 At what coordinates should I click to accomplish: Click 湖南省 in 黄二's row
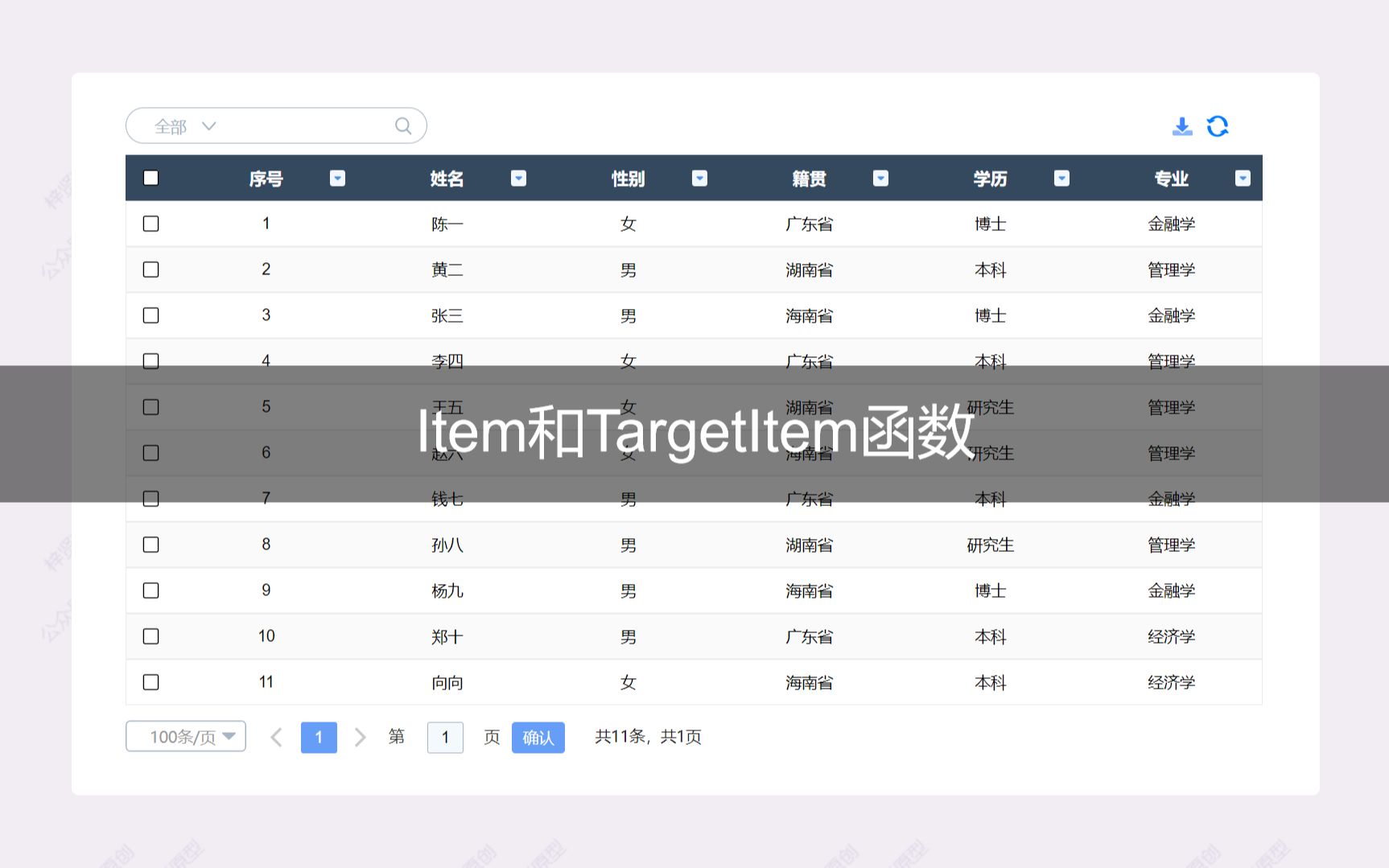(809, 270)
